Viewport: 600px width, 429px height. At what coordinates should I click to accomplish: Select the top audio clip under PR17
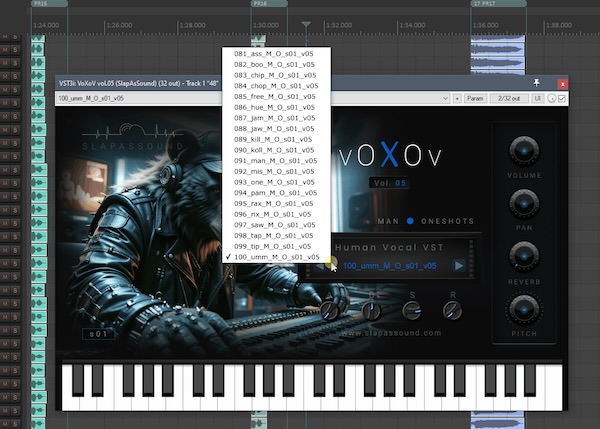498,39
